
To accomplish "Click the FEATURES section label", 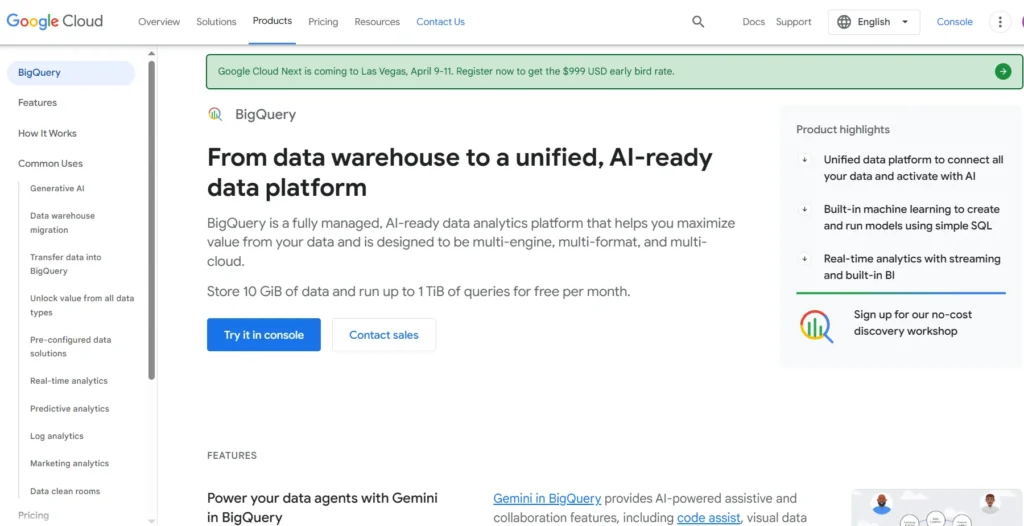I will 232,455.
